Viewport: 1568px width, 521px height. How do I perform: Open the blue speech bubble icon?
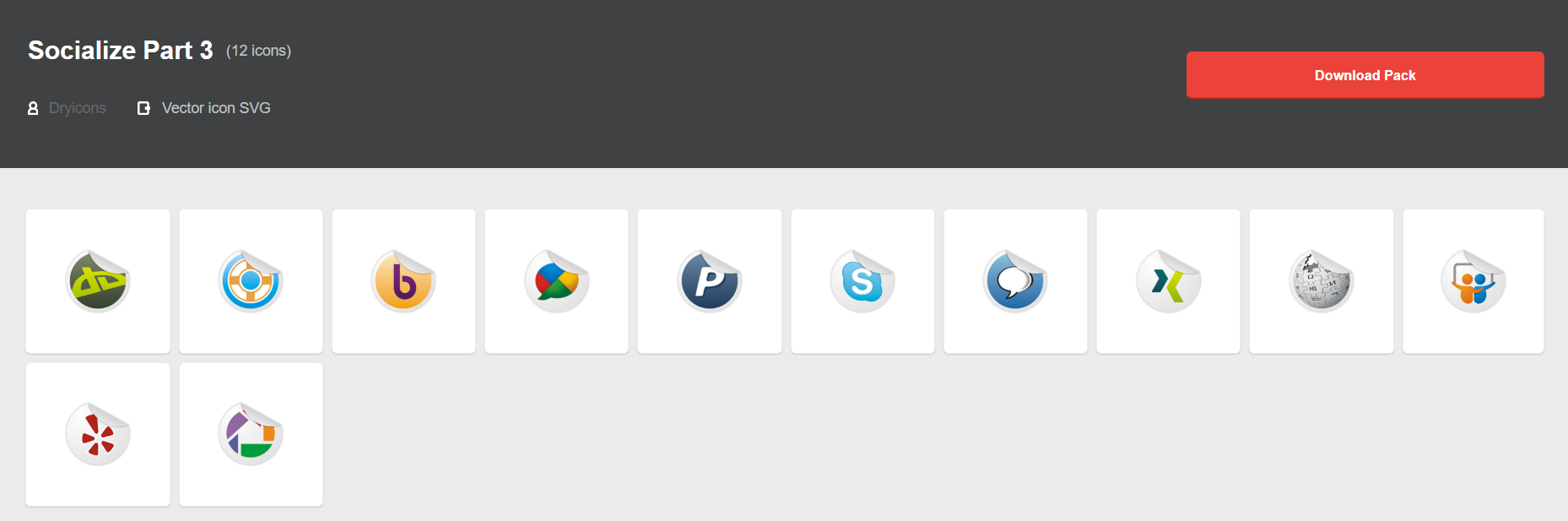(x=1015, y=281)
